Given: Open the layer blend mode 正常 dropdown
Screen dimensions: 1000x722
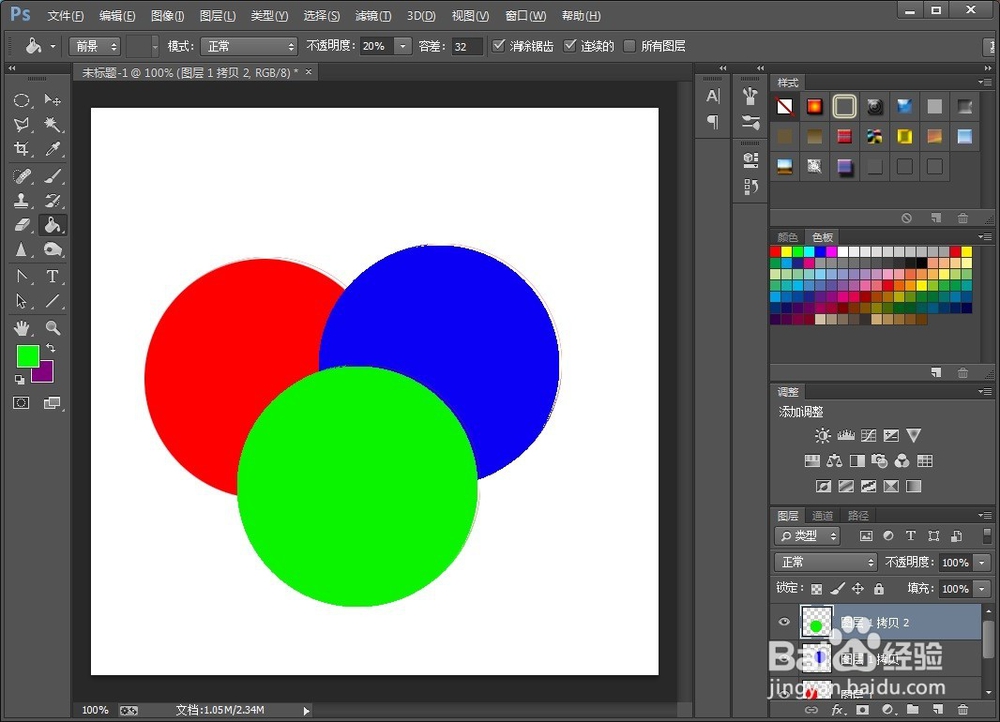Looking at the screenshot, I should coord(826,562).
